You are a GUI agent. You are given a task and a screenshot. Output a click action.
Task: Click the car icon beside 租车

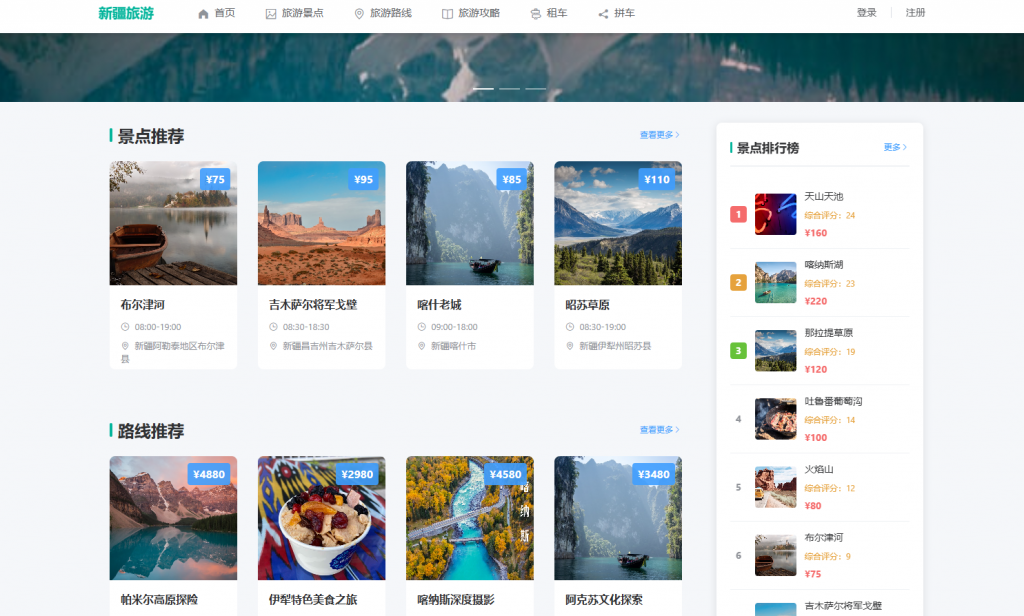[536, 14]
